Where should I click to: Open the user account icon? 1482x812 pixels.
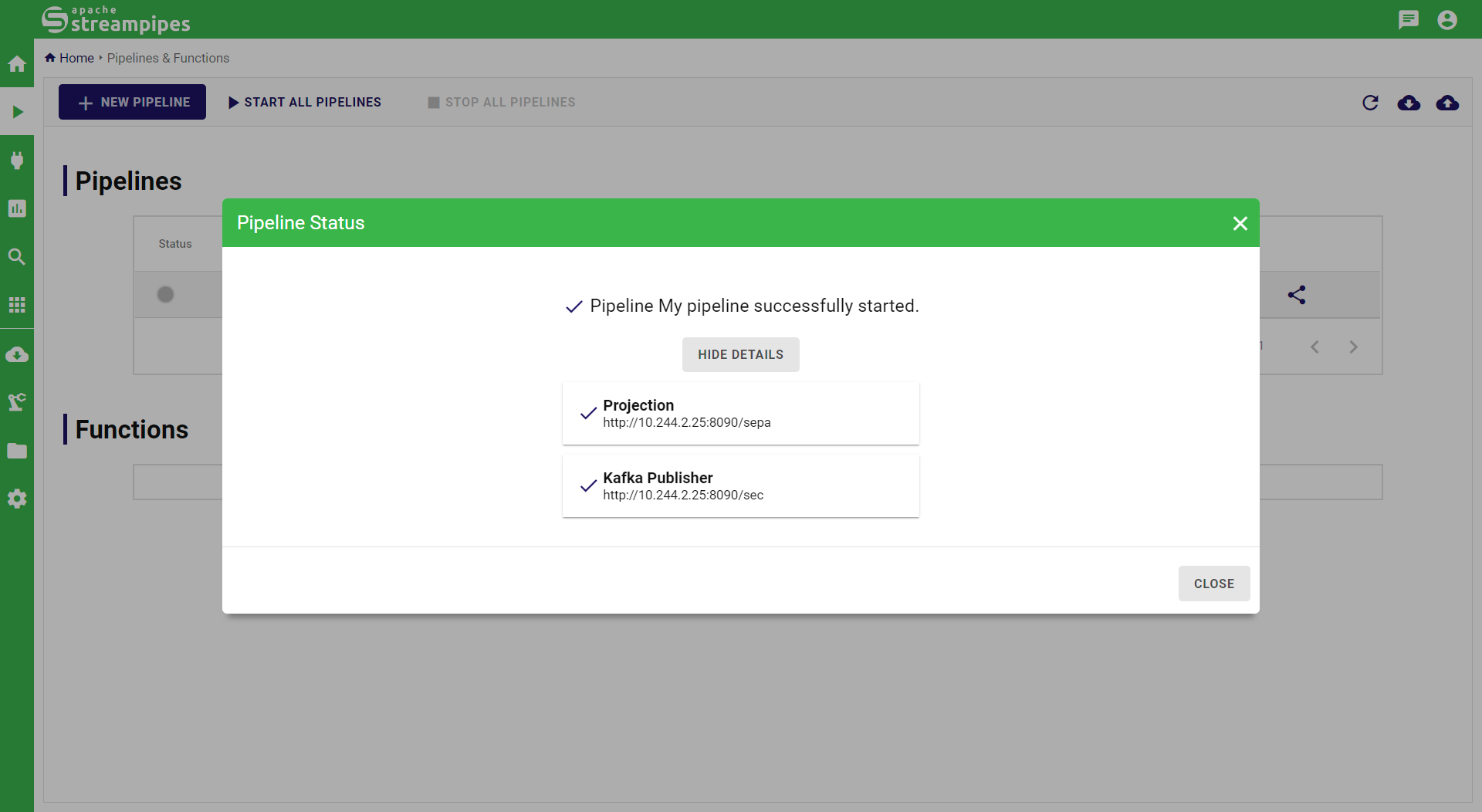1447,19
